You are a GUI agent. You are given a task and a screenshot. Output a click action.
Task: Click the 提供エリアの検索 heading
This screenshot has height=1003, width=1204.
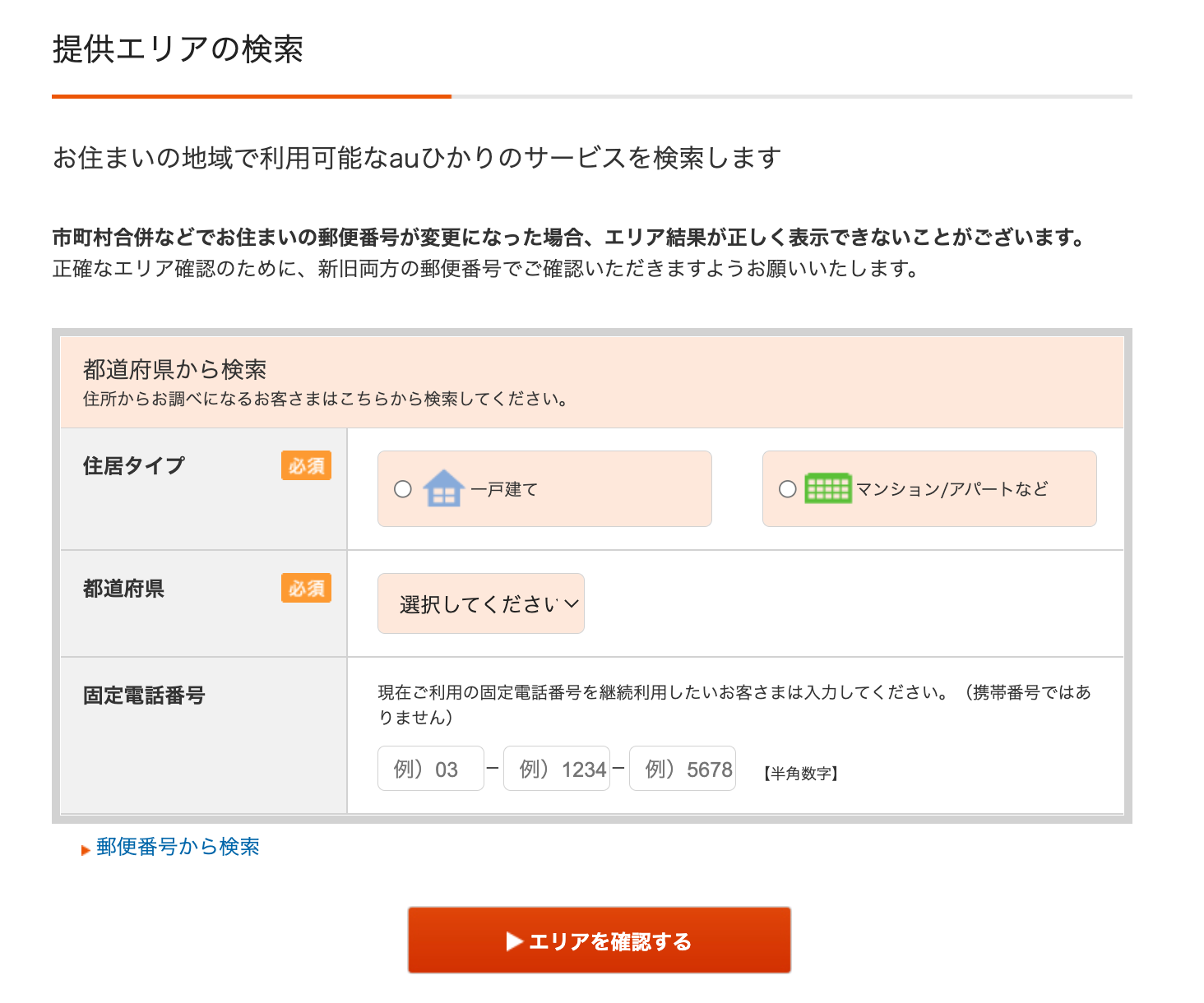[178, 51]
